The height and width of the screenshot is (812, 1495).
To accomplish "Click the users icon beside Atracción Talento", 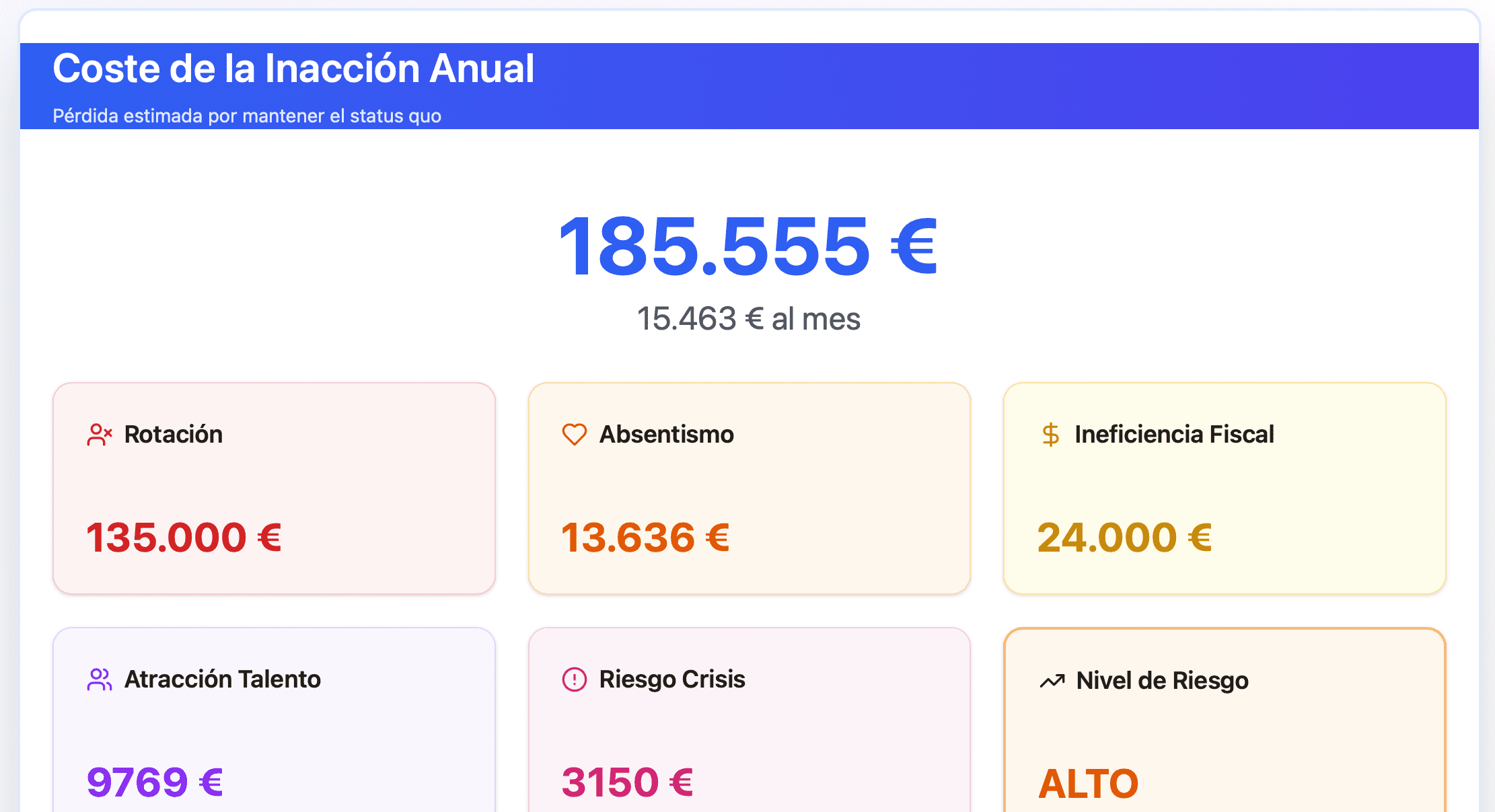I will point(99,679).
